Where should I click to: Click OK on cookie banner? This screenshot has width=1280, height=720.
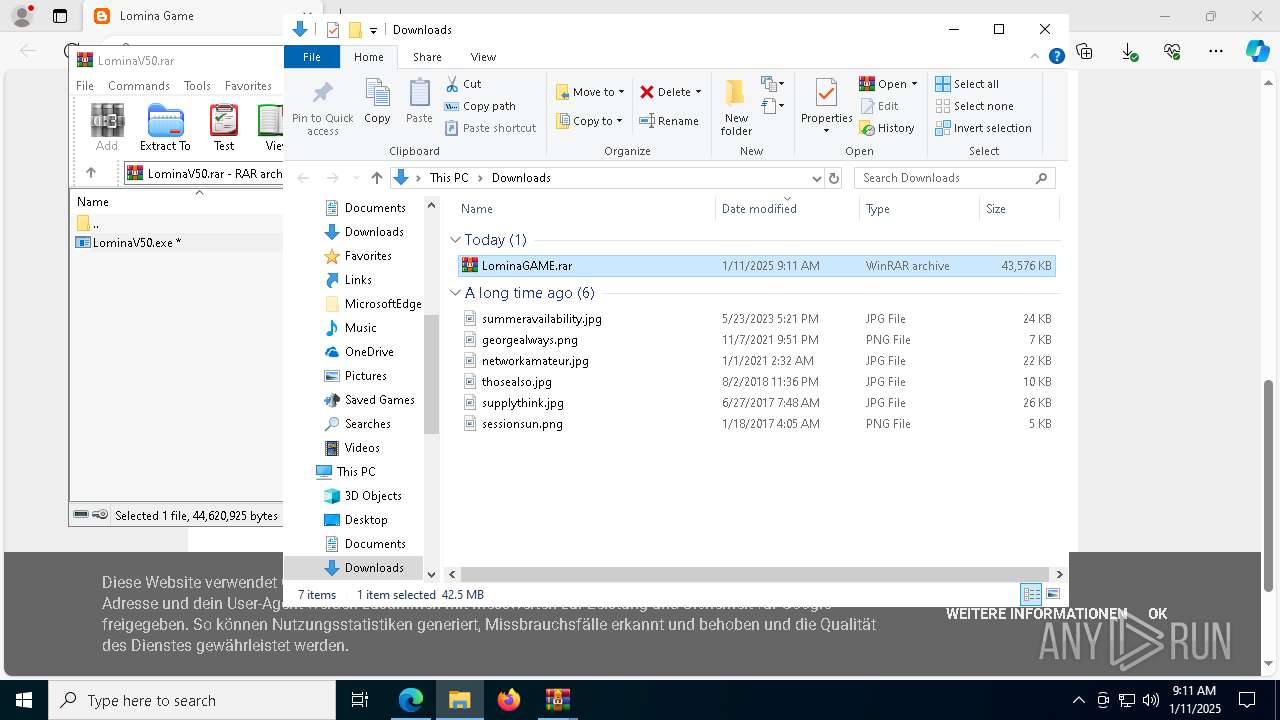click(x=1157, y=614)
